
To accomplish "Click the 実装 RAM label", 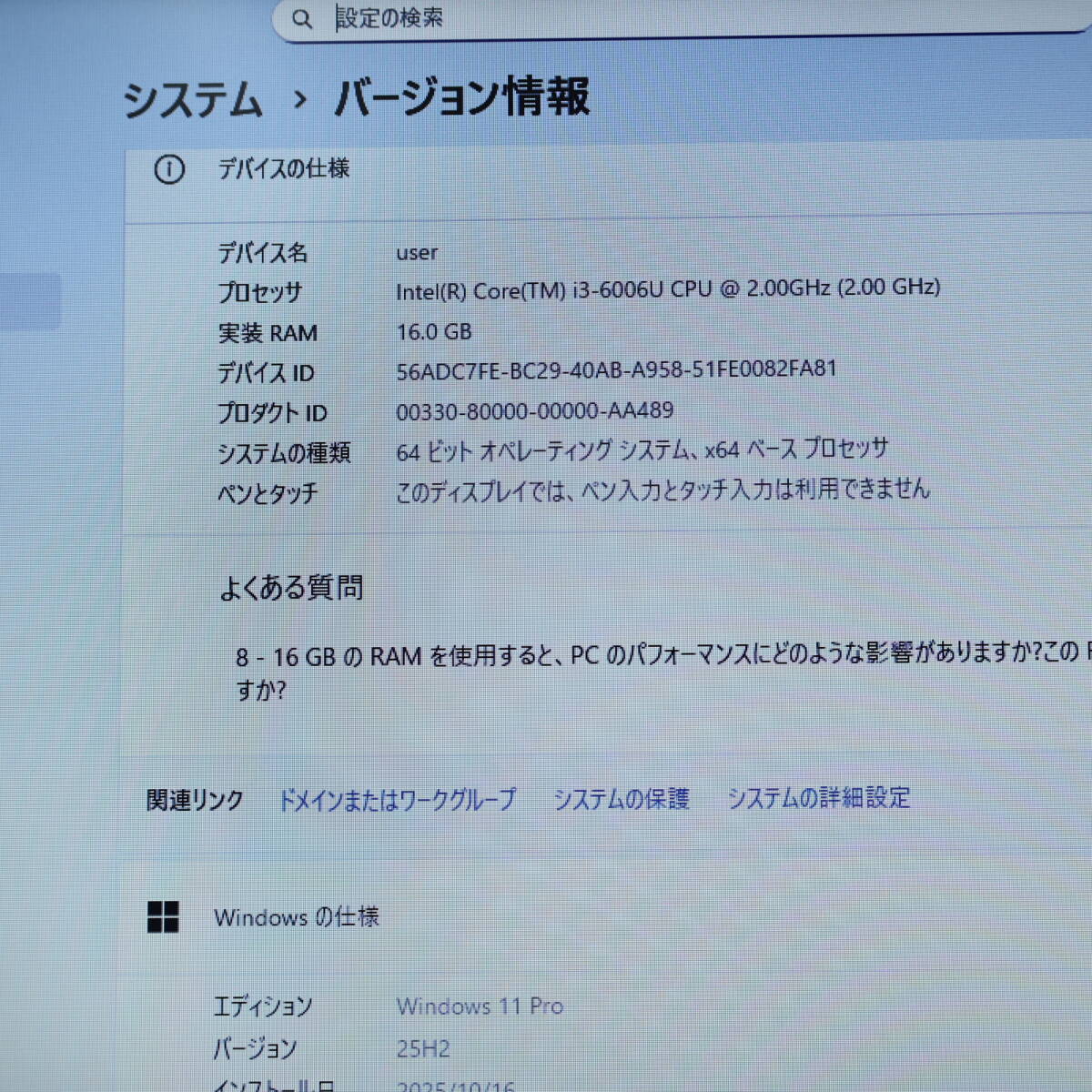I will click(x=268, y=333).
